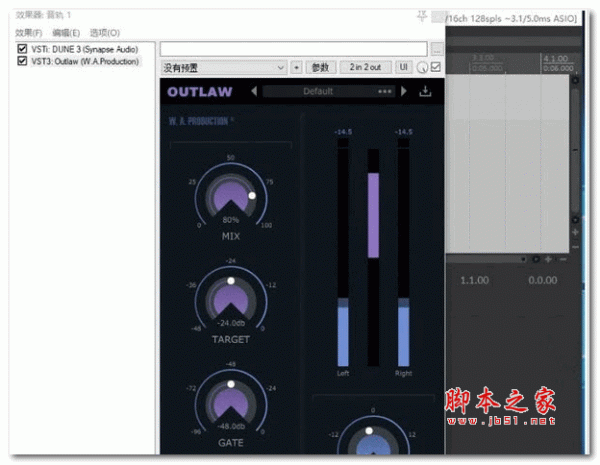
Task: Click the TARGET knob at -24.0db
Action: pos(231,301)
